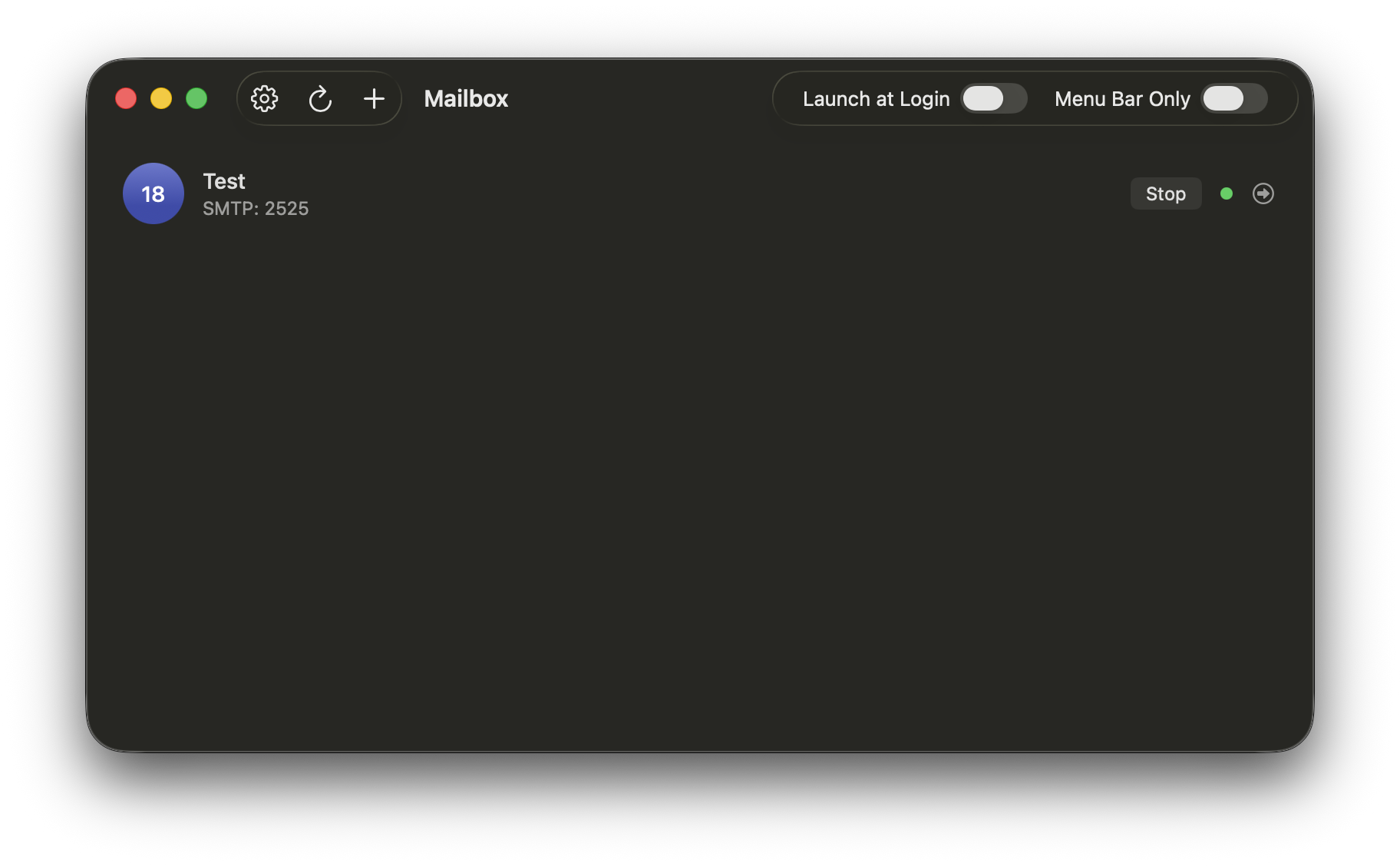Select the Test mailbox name

pos(224,181)
